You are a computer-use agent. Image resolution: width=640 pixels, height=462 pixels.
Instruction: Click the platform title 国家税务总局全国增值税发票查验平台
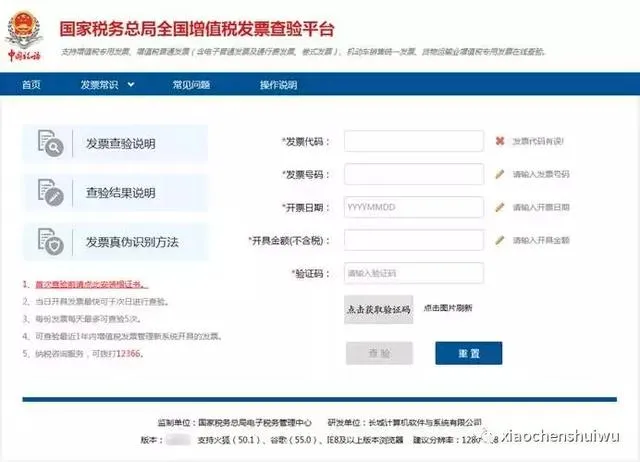tap(197, 29)
